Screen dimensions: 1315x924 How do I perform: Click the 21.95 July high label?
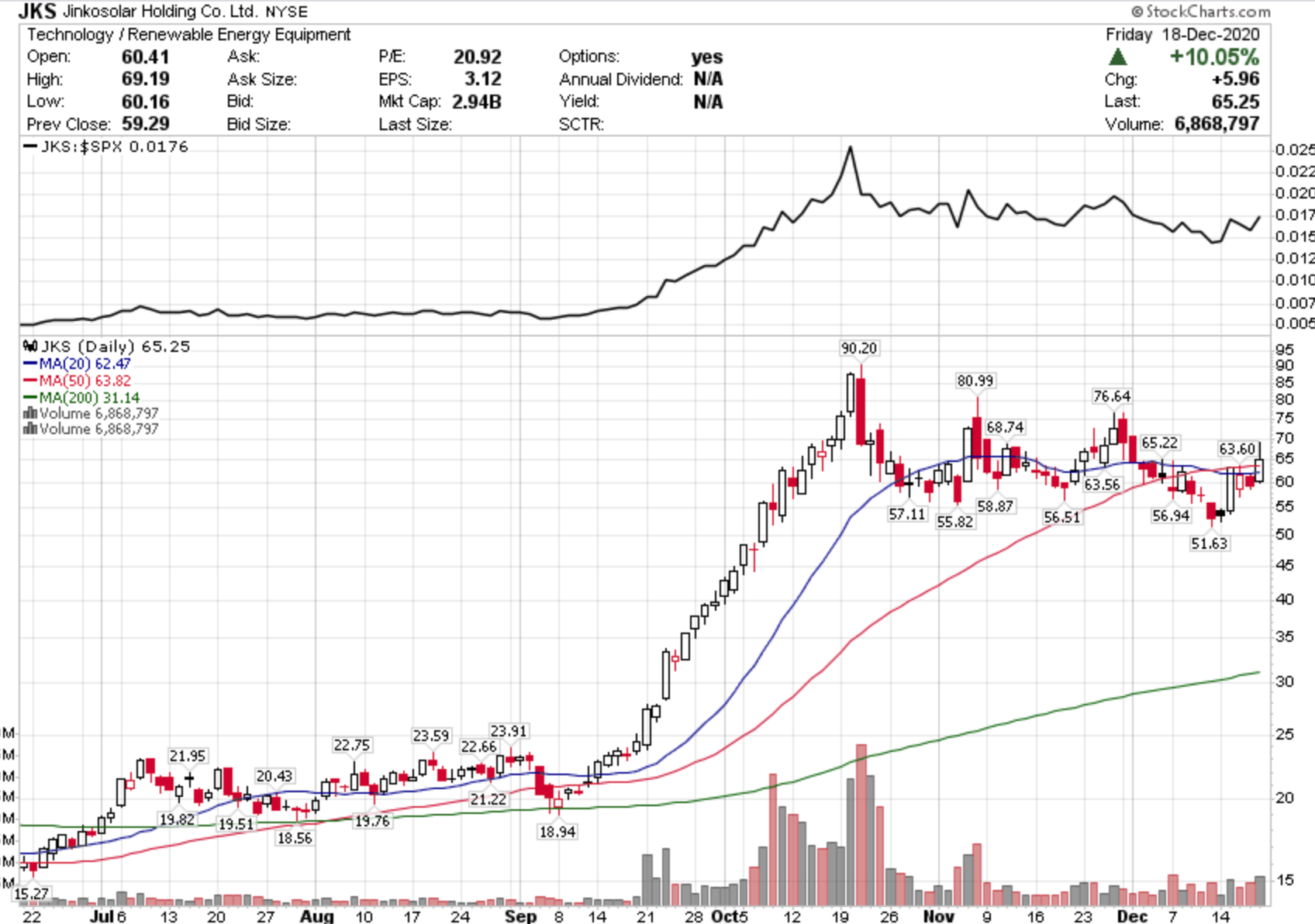point(188,756)
